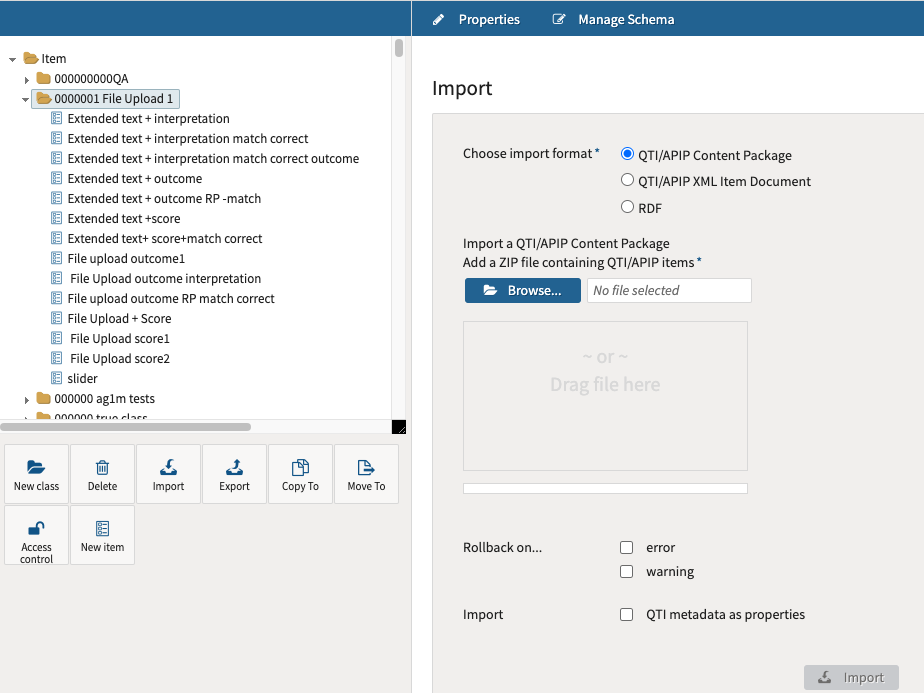Click the Export icon

tap(234, 466)
